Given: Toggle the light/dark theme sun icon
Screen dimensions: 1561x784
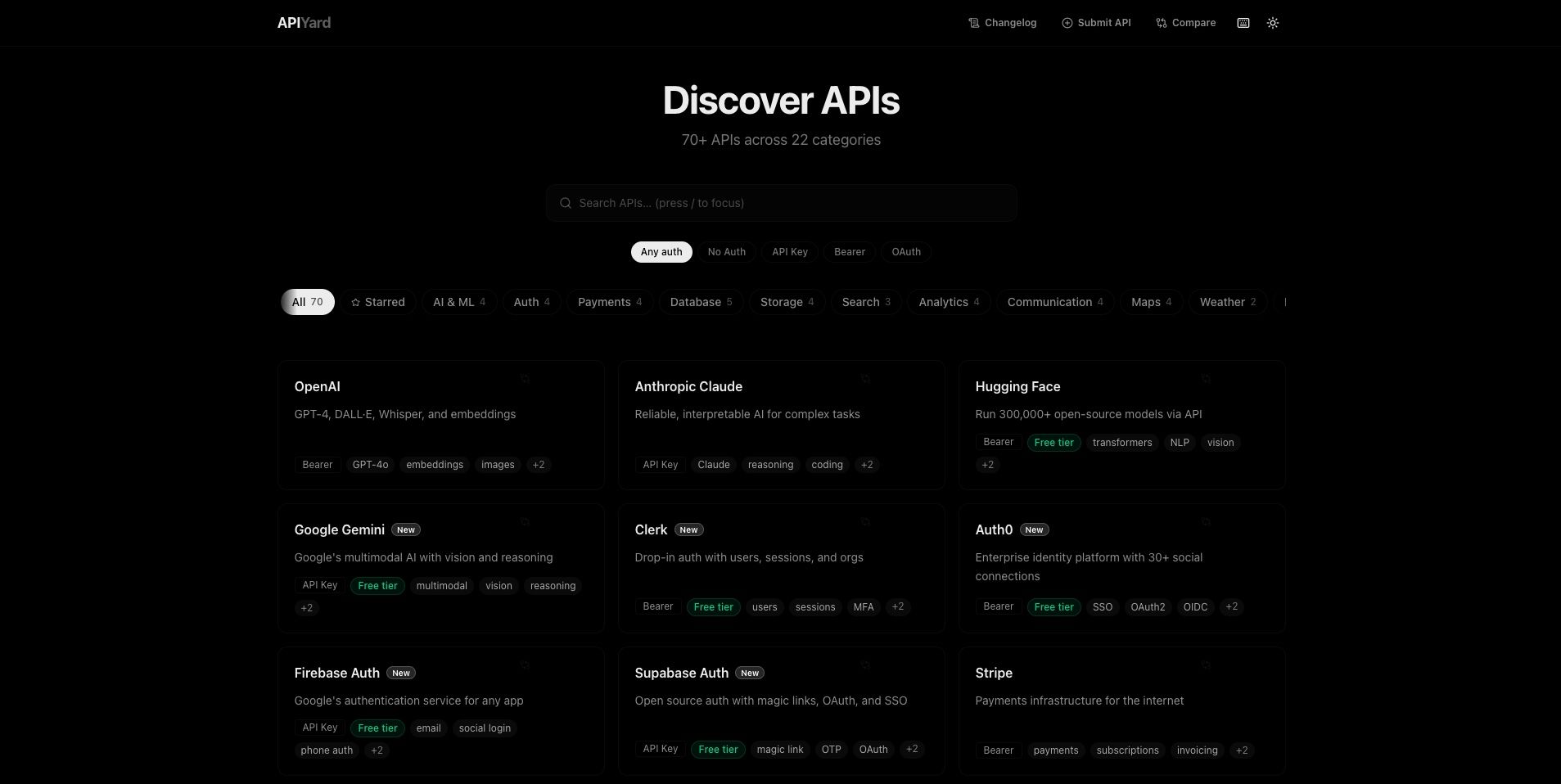Looking at the screenshot, I should tap(1273, 23).
